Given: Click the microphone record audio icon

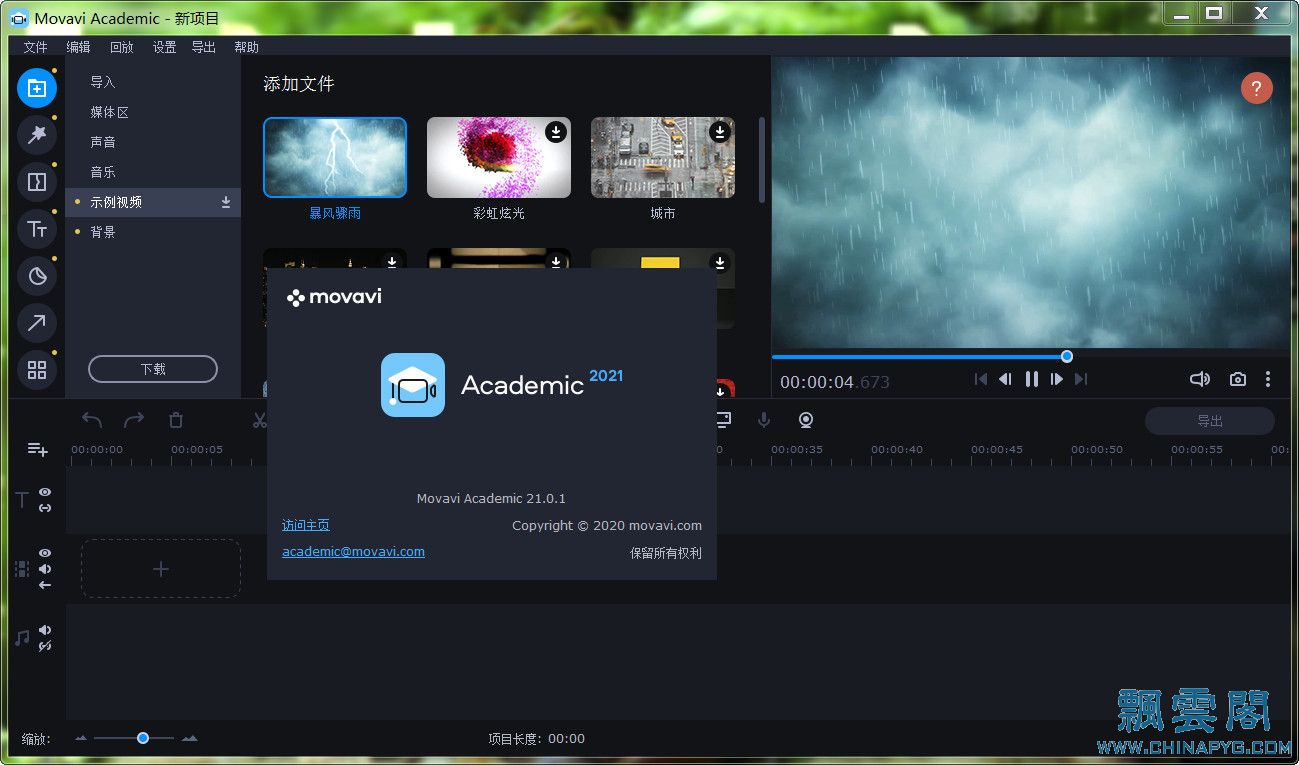Looking at the screenshot, I should pyautogui.click(x=764, y=420).
